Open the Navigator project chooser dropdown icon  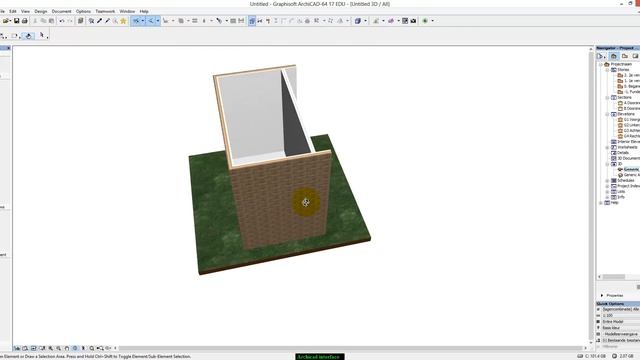pyautogui.click(x=602, y=56)
